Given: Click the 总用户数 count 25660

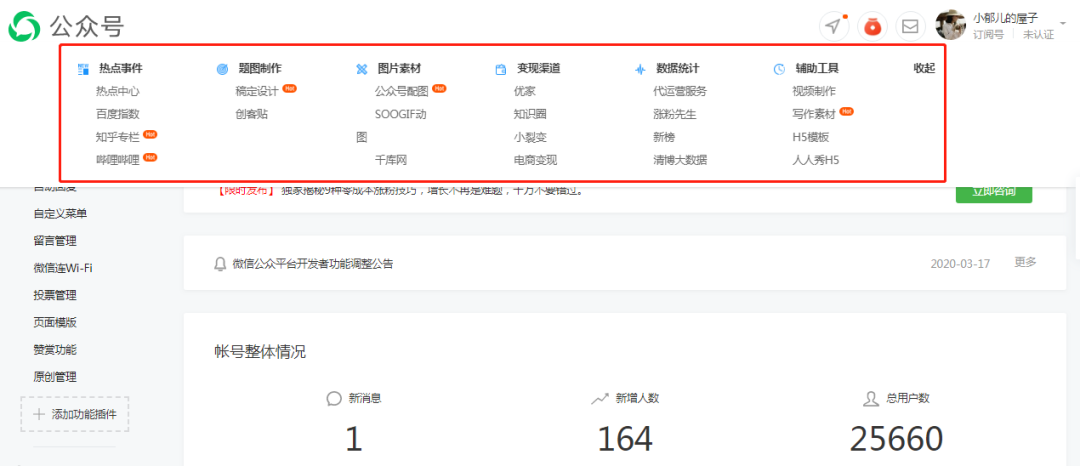Looking at the screenshot, I should 896,438.
